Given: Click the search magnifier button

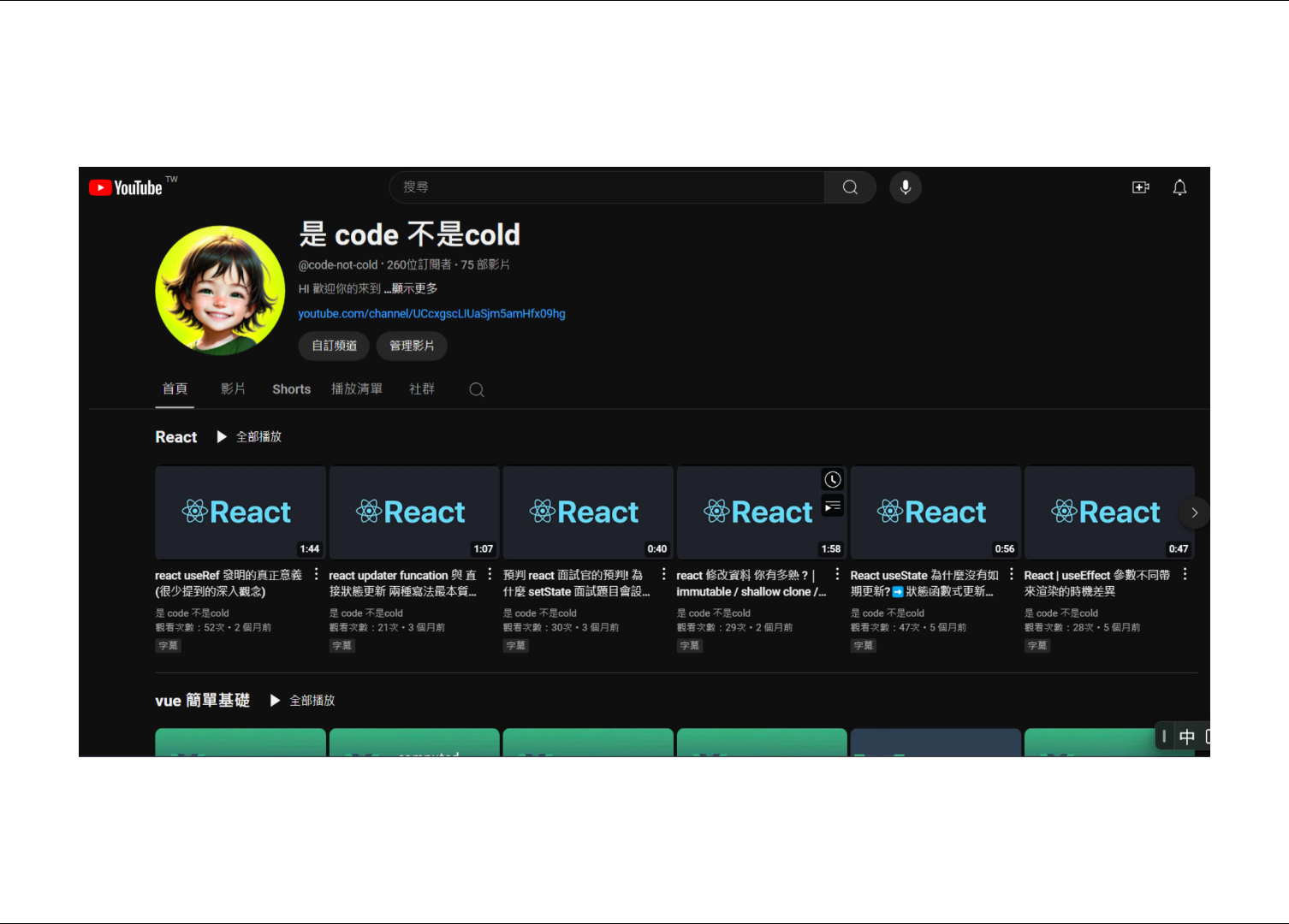Looking at the screenshot, I should 850,187.
